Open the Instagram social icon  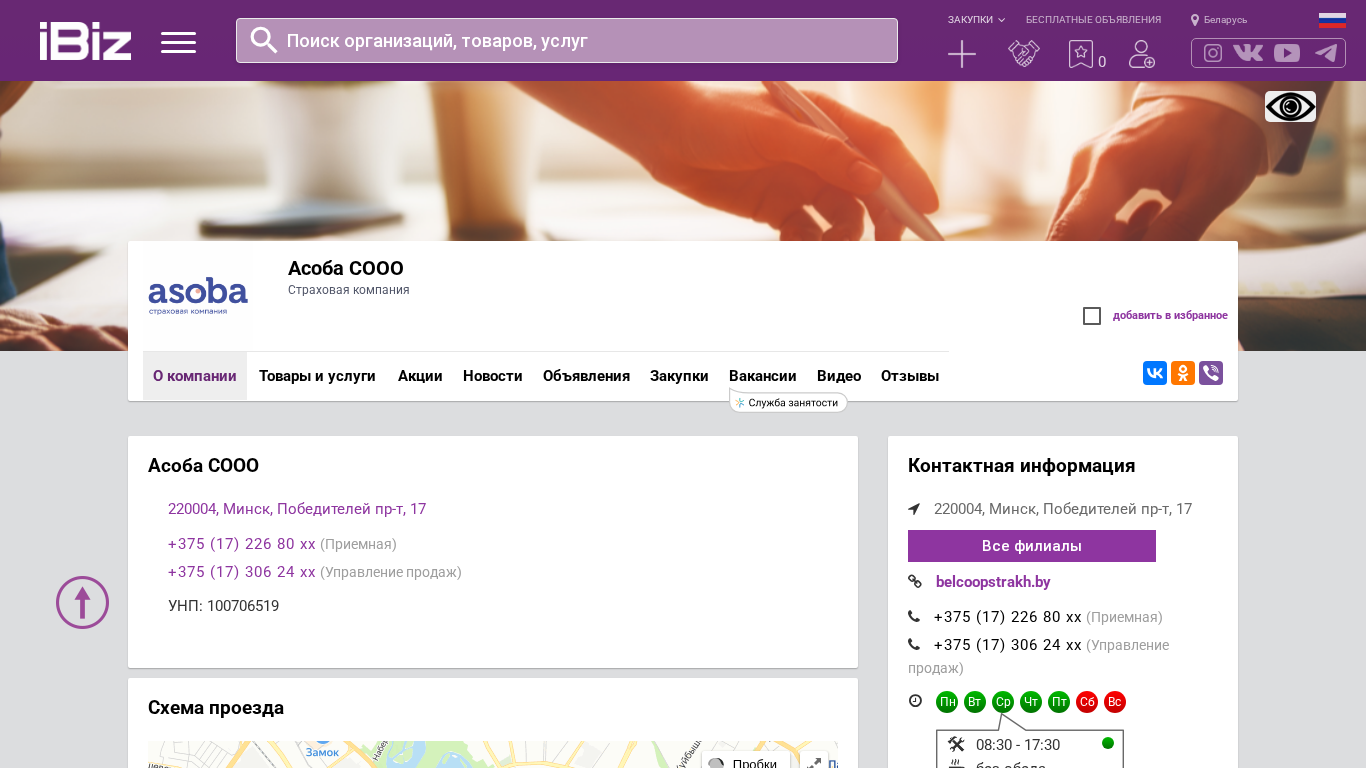tap(1213, 53)
